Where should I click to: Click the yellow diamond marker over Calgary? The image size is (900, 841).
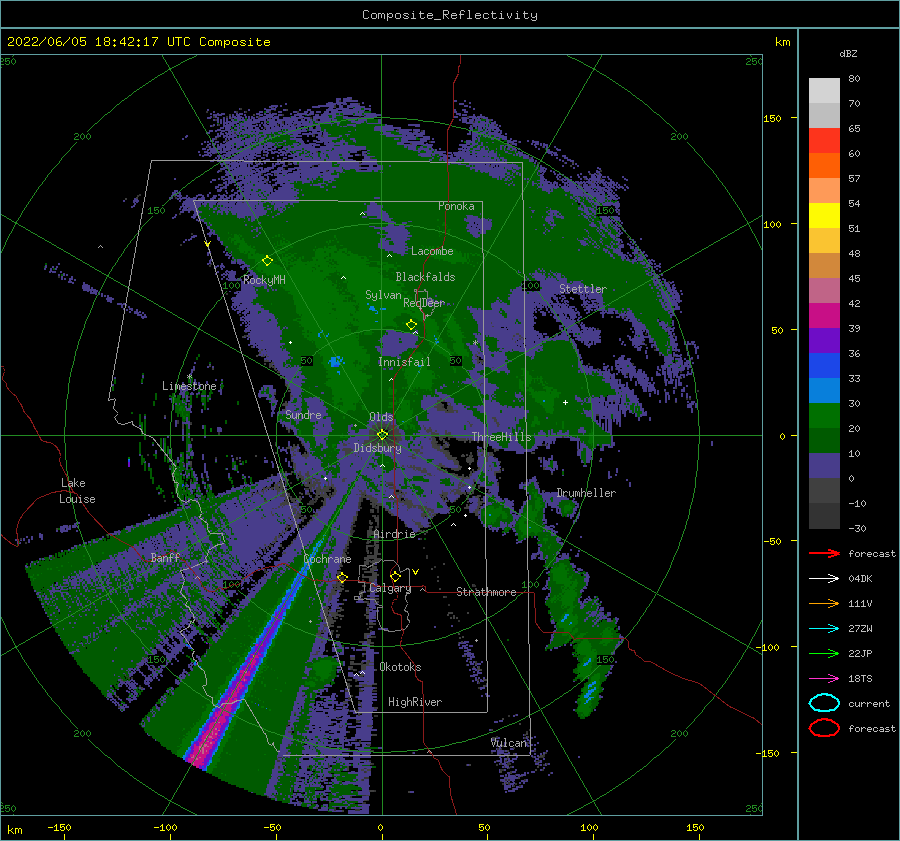[395, 576]
